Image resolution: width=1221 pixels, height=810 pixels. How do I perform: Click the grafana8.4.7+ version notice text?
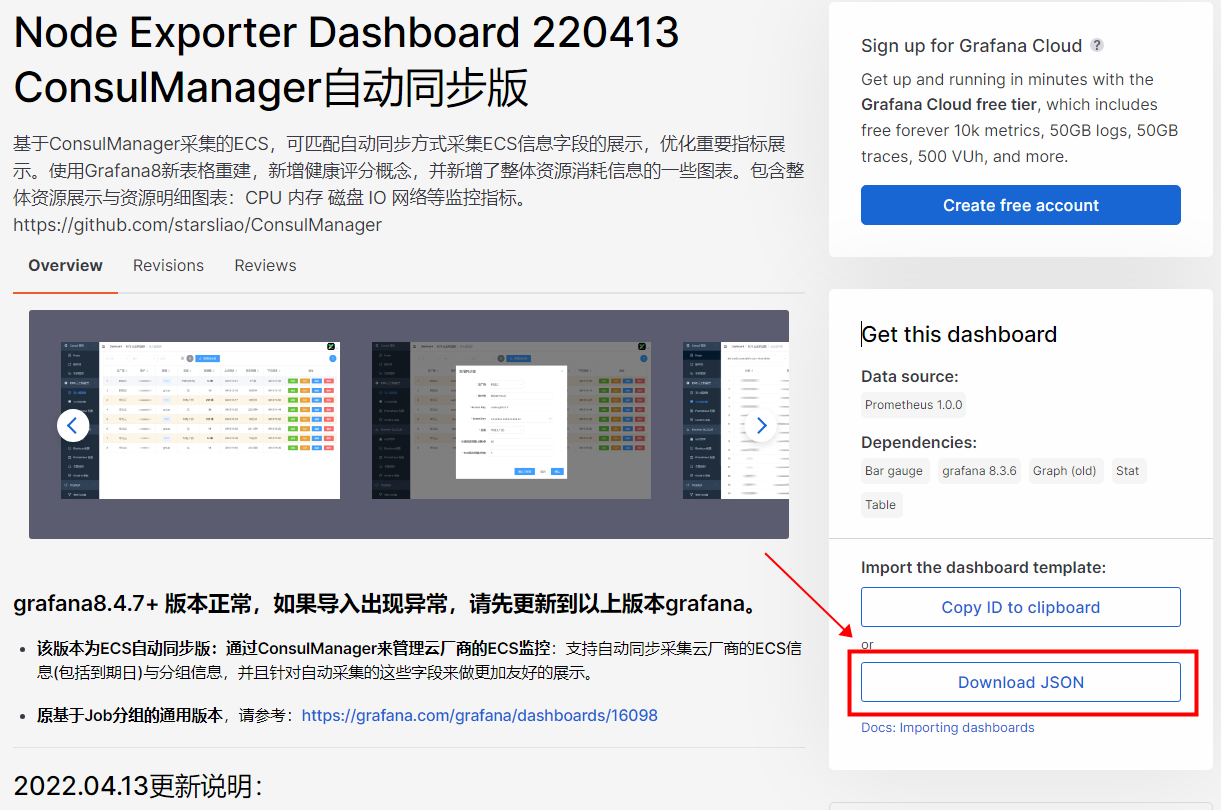click(x=385, y=604)
